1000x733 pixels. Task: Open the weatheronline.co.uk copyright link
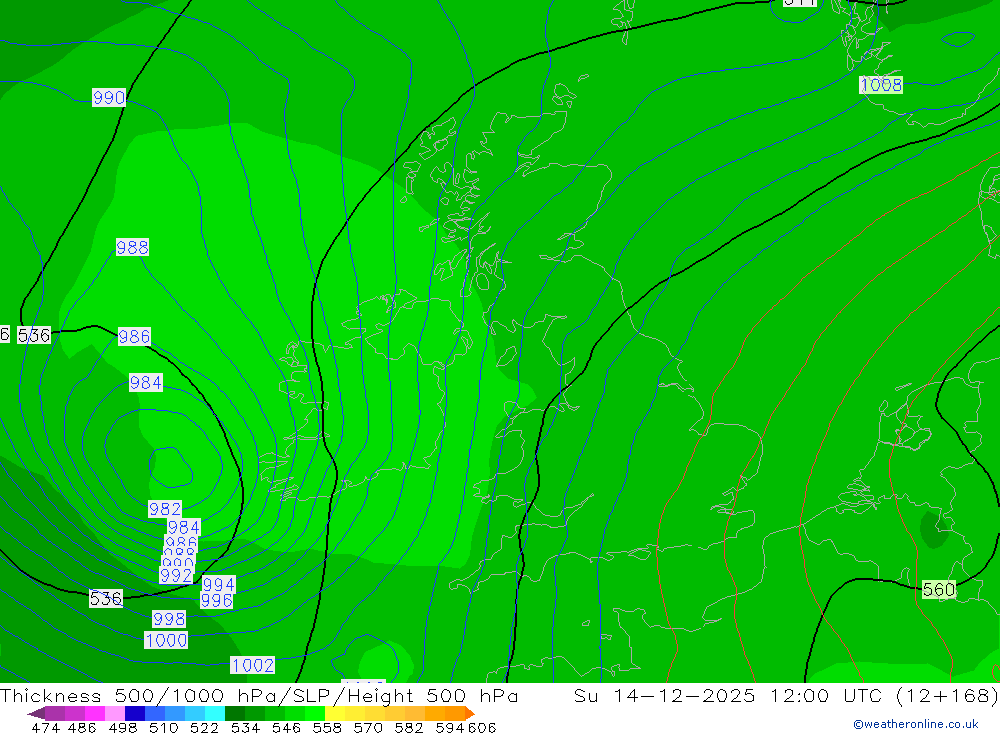(x=916, y=724)
